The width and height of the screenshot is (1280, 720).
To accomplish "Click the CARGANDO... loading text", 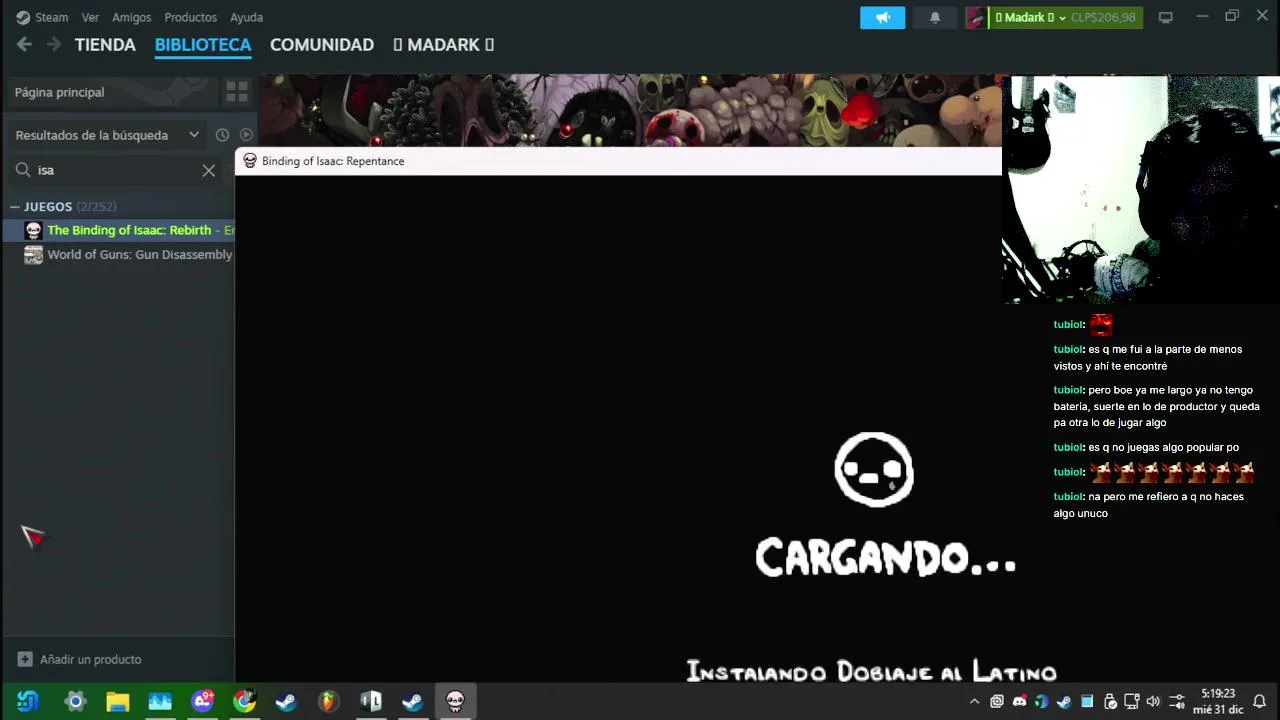I will coord(886,558).
